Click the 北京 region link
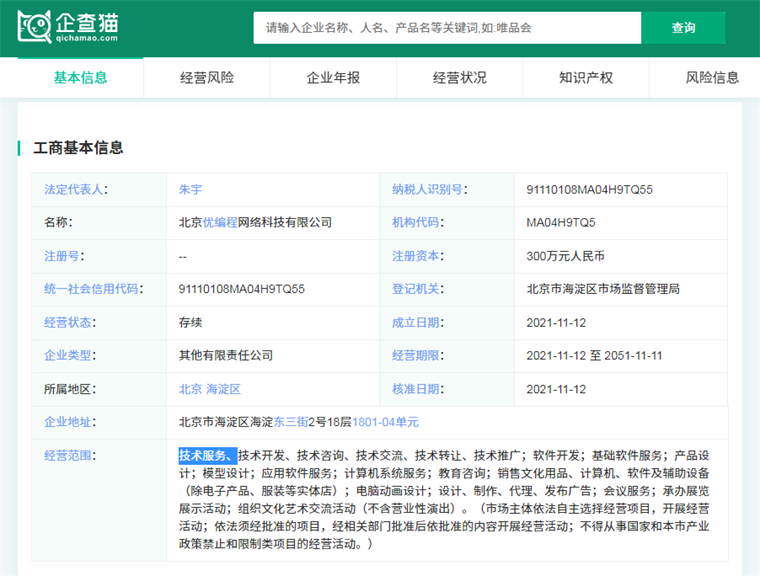The width and height of the screenshot is (760, 576). pos(190,389)
